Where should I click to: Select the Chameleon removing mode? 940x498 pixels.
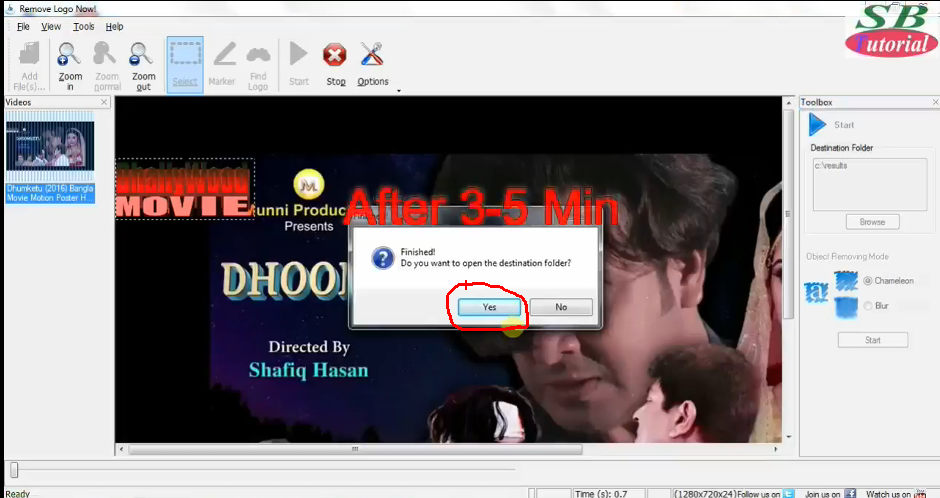[867, 281]
